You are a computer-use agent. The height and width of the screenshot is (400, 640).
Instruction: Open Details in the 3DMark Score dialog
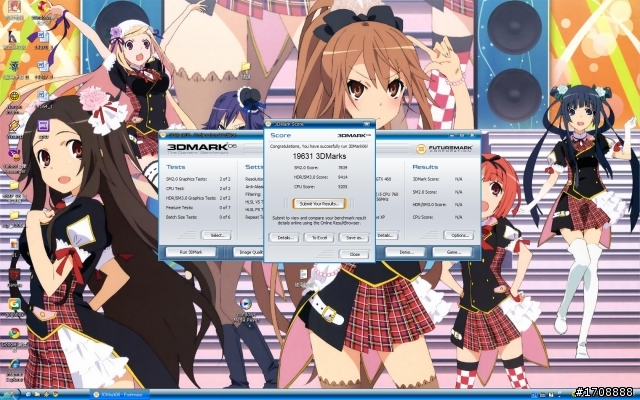(284, 238)
